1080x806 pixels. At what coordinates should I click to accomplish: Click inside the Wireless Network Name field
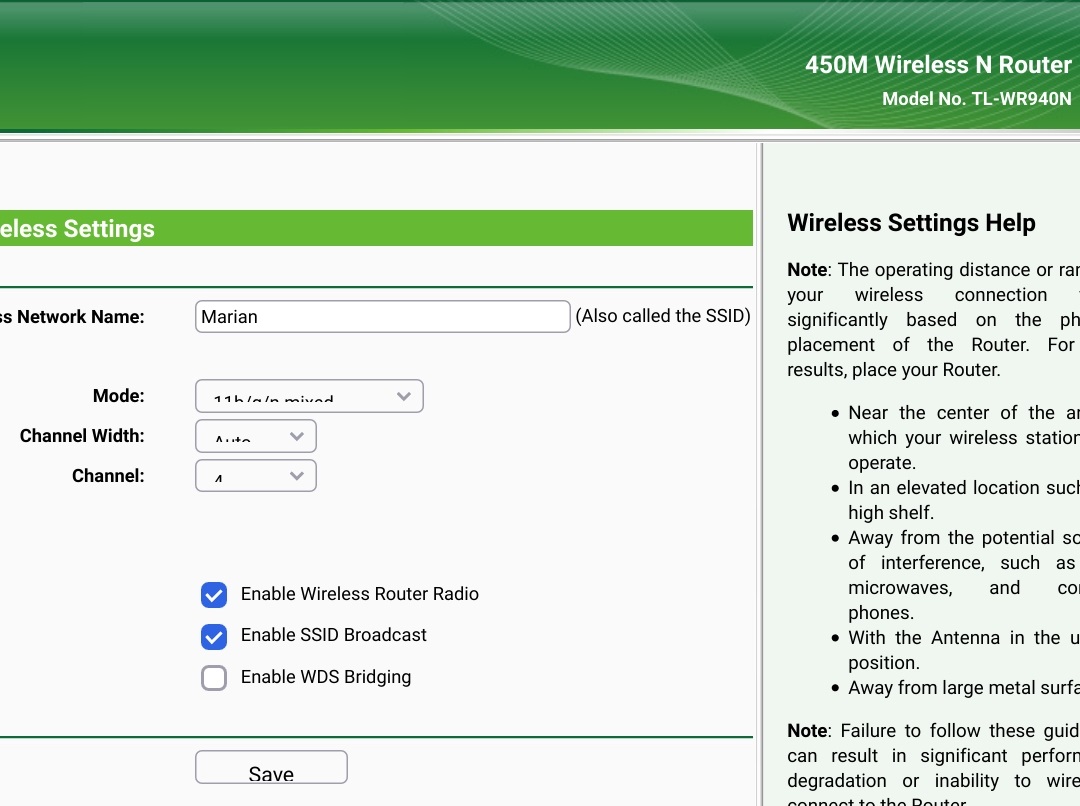tap(382, 316)
